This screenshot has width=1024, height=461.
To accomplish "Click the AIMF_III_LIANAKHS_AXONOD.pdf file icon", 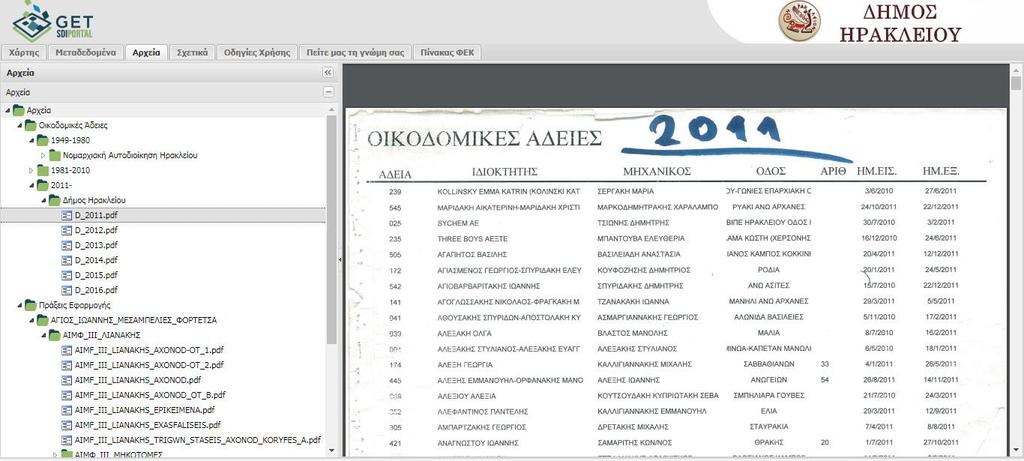I will [x=67, y=380].
